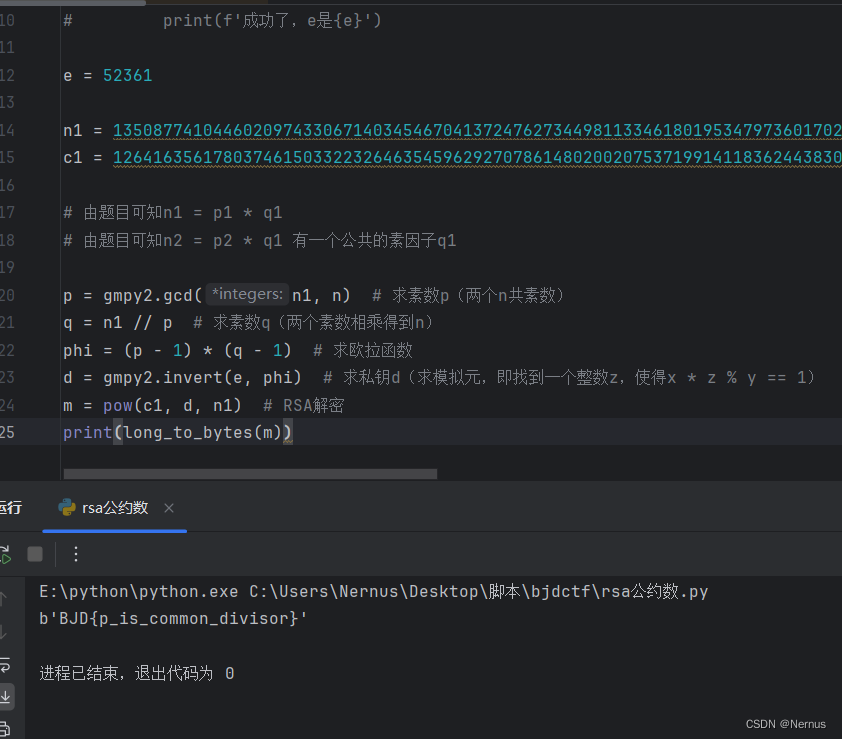The width and height of the screenshot is (842, 739).
Task: Click line number 14 in the gutter
Action: 10,129
